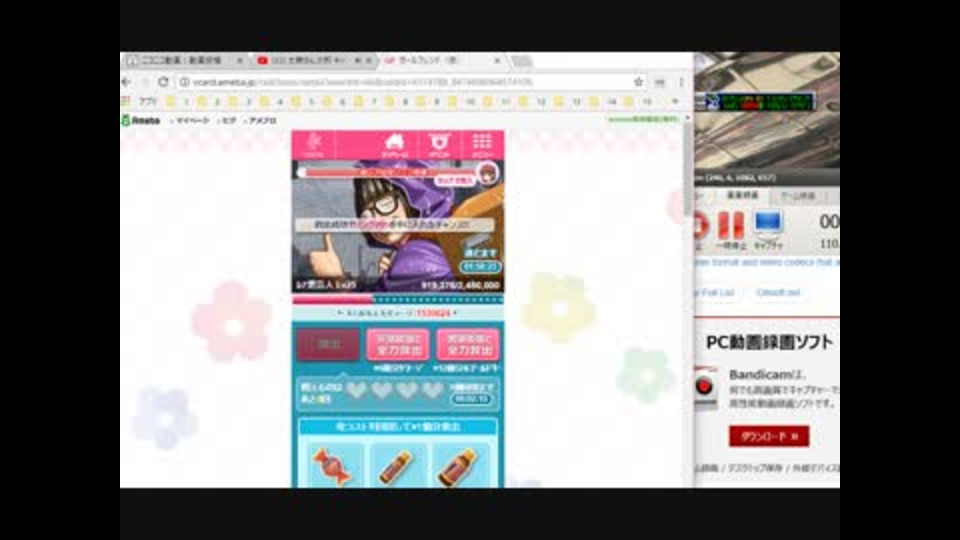Click the red ダウンロード button
The height and width of the screenshot is (540, 960).
click(769, 437)
